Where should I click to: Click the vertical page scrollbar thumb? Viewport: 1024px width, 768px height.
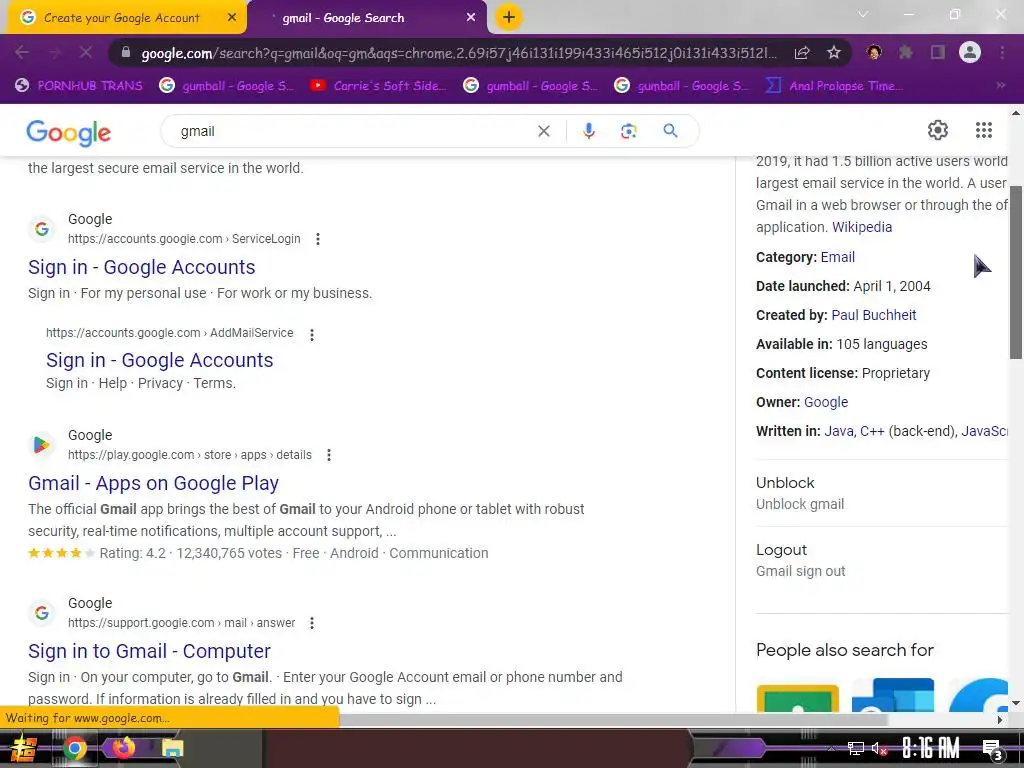tap(1016, 272)
